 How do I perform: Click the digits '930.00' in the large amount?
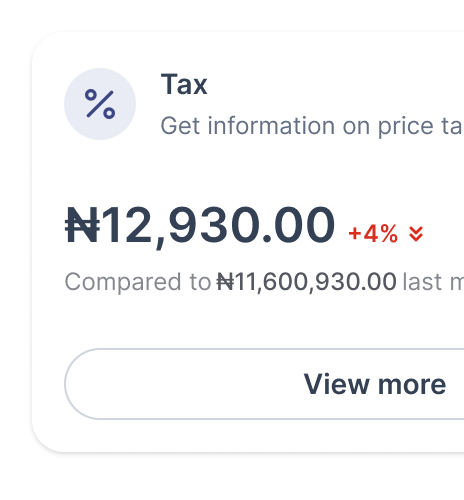[x=251, y=225]
